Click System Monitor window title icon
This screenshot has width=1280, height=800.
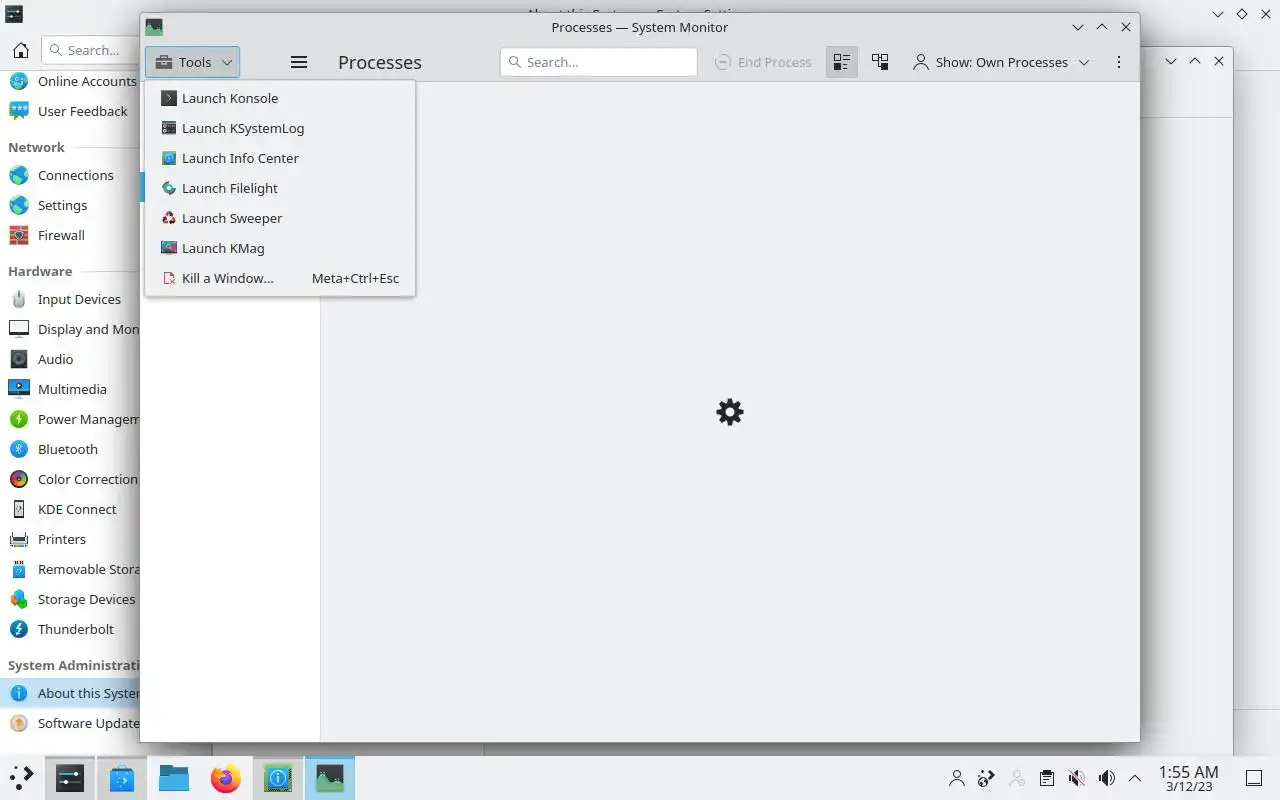[153, 27]
